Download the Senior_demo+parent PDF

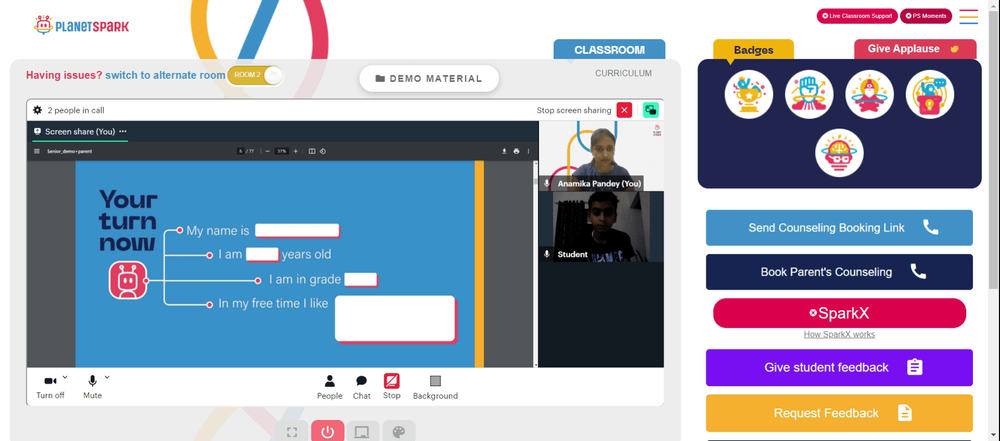point(504,151)
